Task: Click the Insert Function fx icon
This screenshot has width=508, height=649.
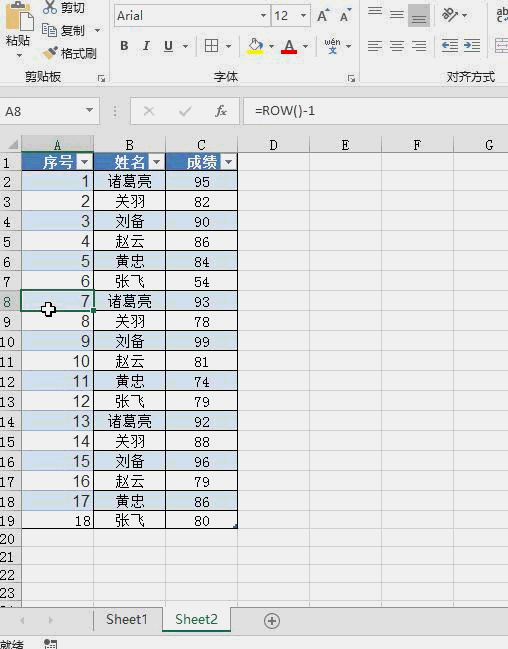Action: tap(221, 111)
